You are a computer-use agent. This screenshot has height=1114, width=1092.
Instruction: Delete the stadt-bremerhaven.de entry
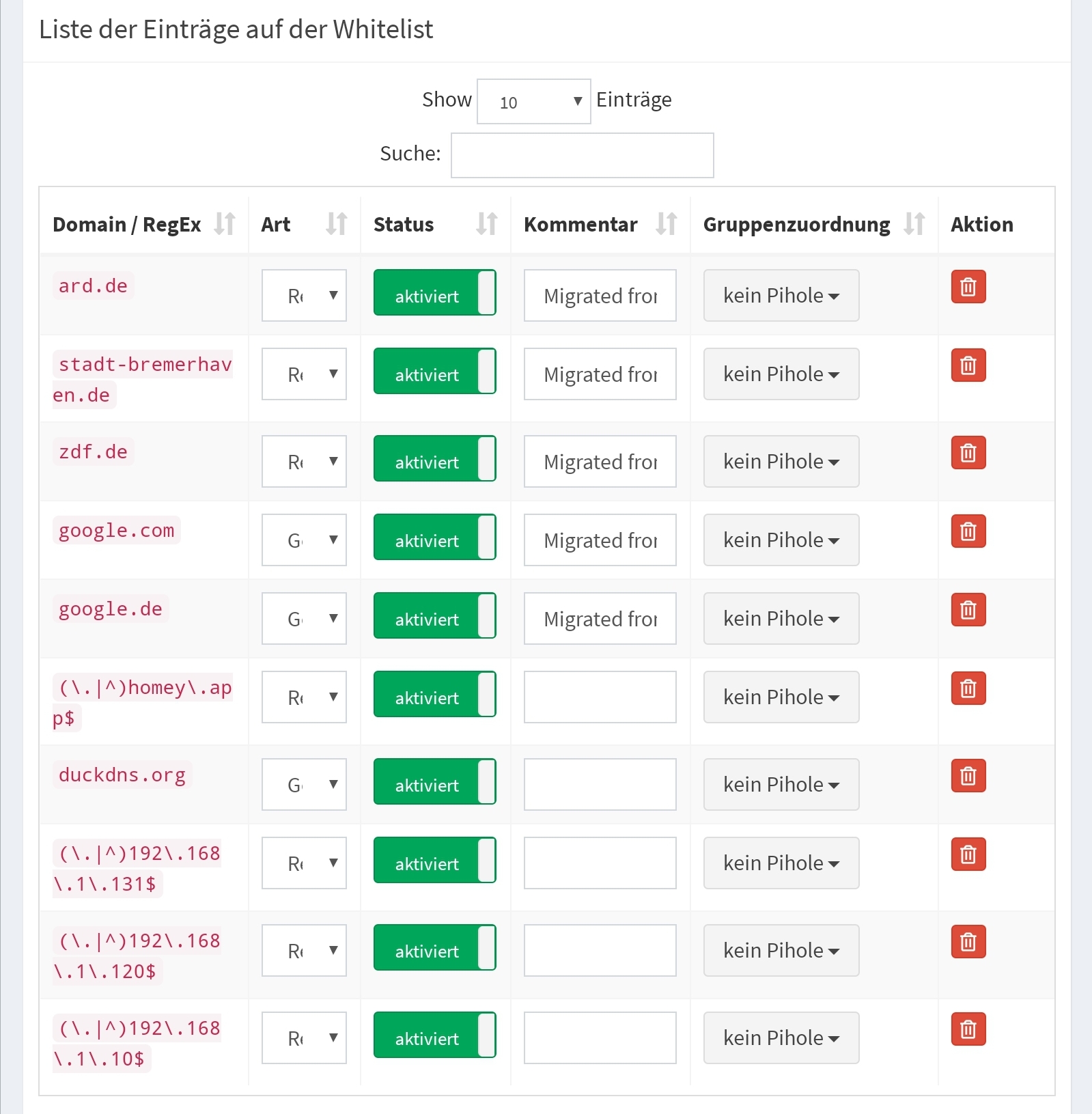tap(968, 365)
